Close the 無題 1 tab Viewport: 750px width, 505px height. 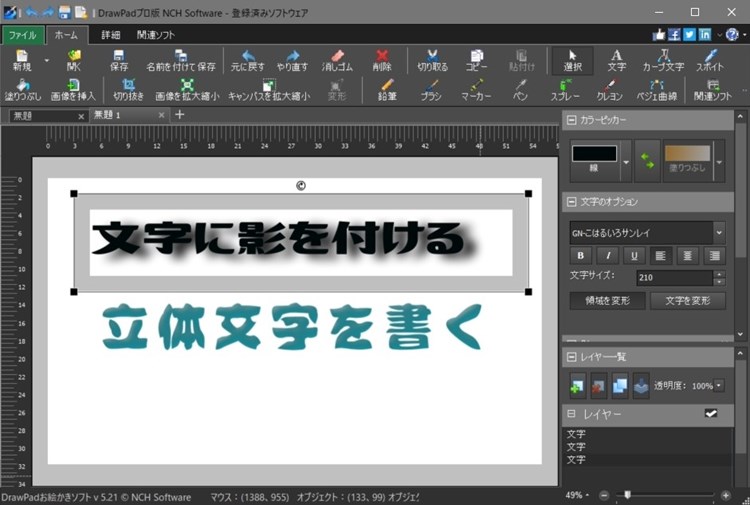click(161, 115)
